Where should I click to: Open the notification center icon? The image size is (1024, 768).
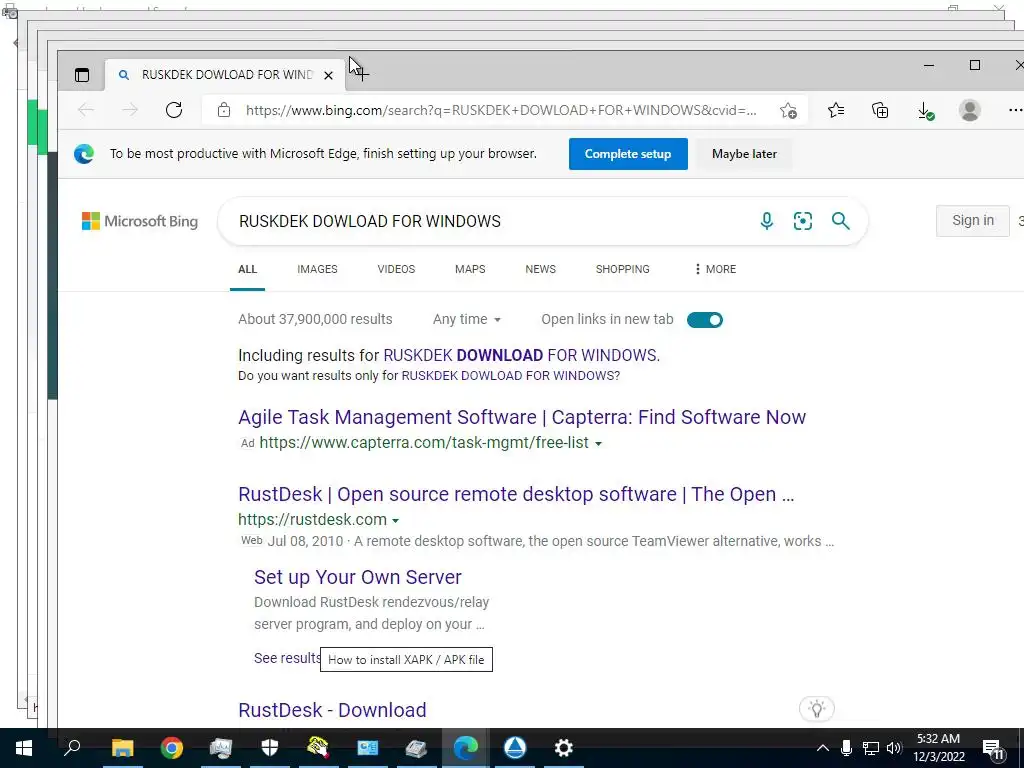[993, 749]
